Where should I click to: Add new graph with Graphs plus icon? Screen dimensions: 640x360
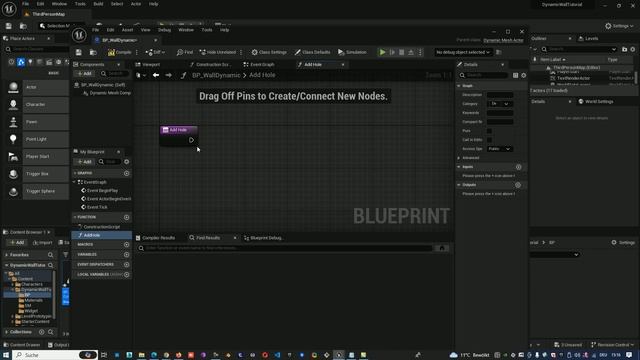127,173
